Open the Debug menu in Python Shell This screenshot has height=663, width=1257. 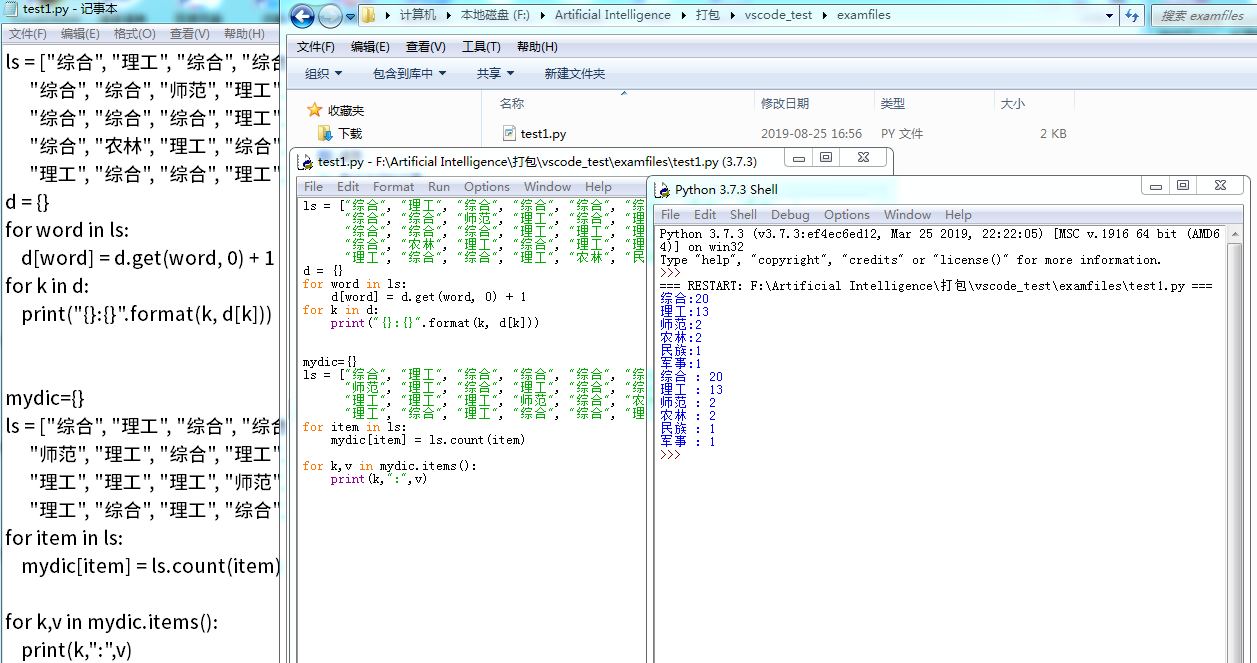[790, 214]
